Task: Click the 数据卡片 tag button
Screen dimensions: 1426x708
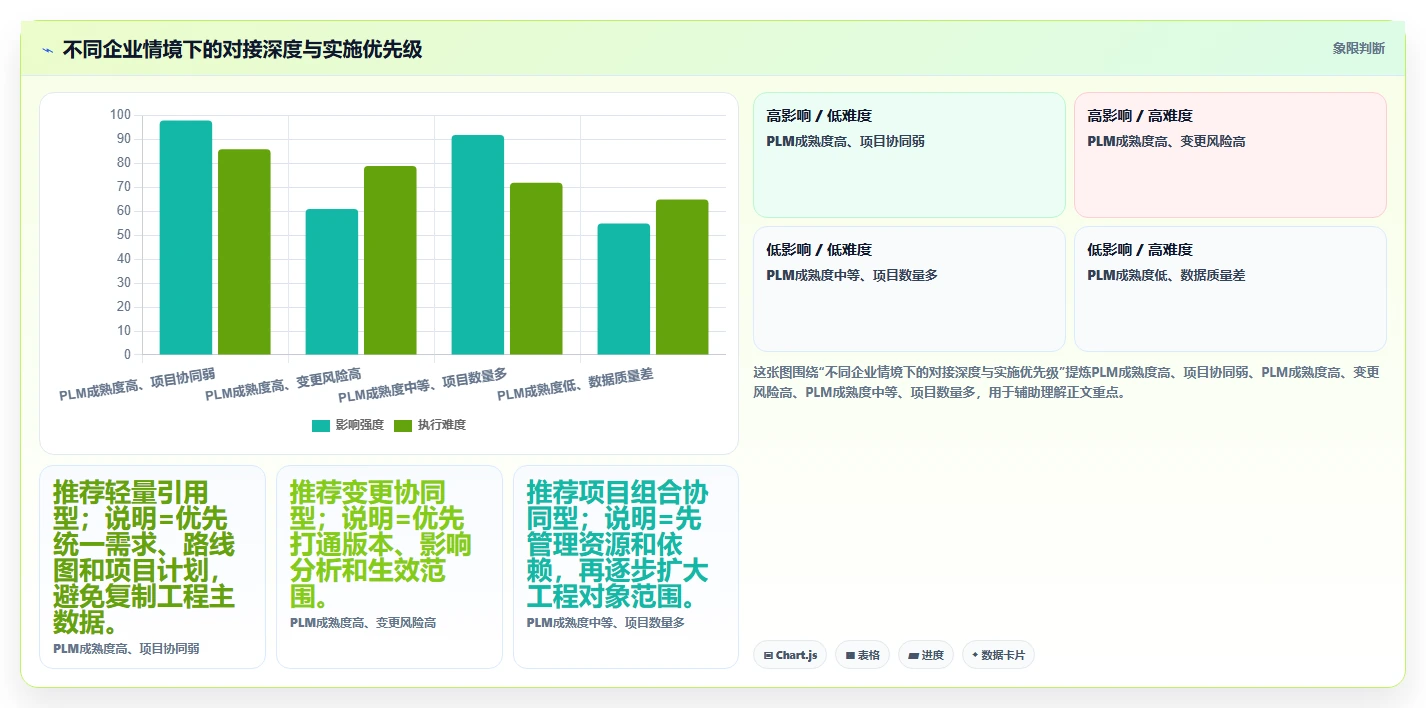Action: coord(998,655)
